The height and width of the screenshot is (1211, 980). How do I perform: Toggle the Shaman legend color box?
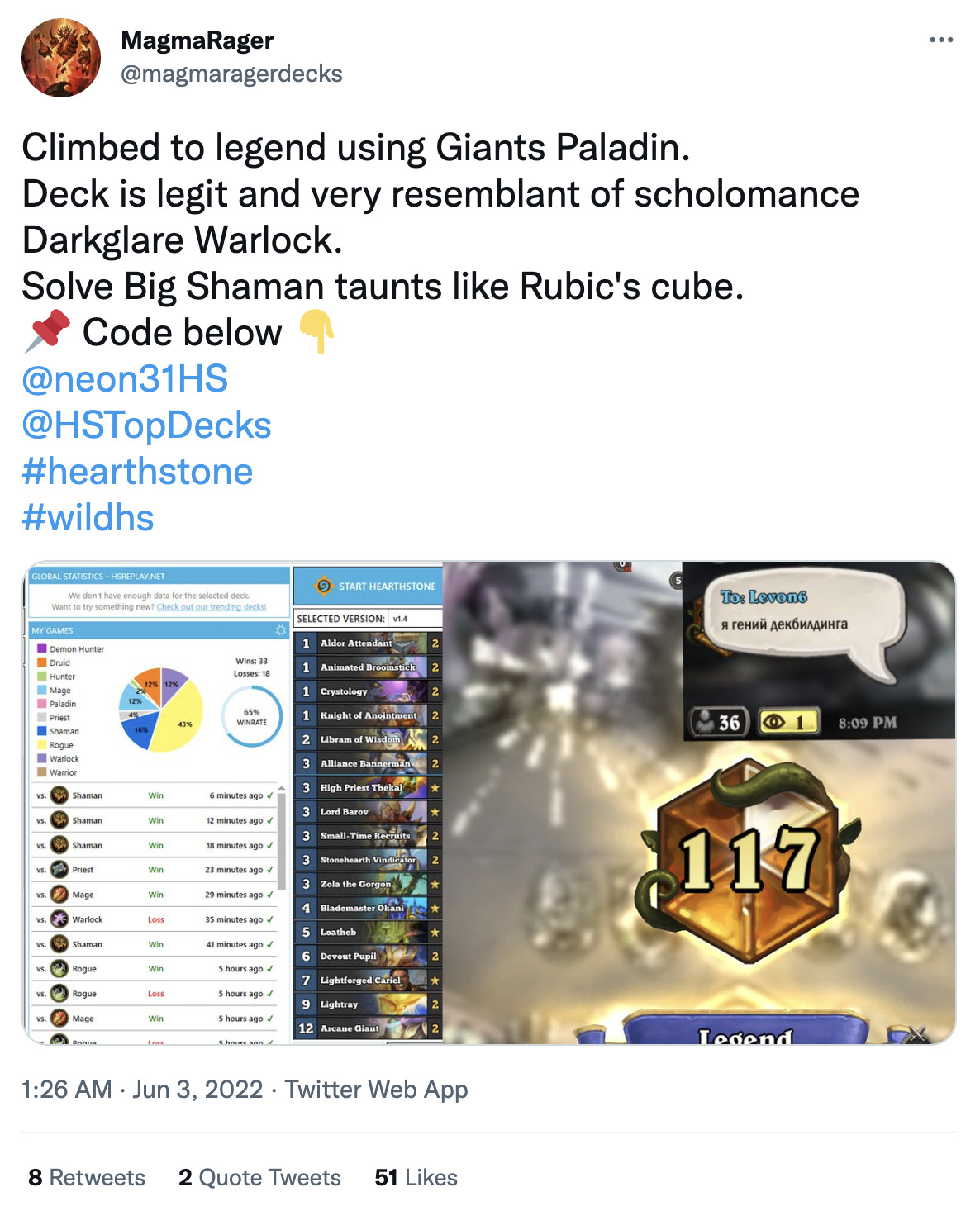click(x=41, y=731)
